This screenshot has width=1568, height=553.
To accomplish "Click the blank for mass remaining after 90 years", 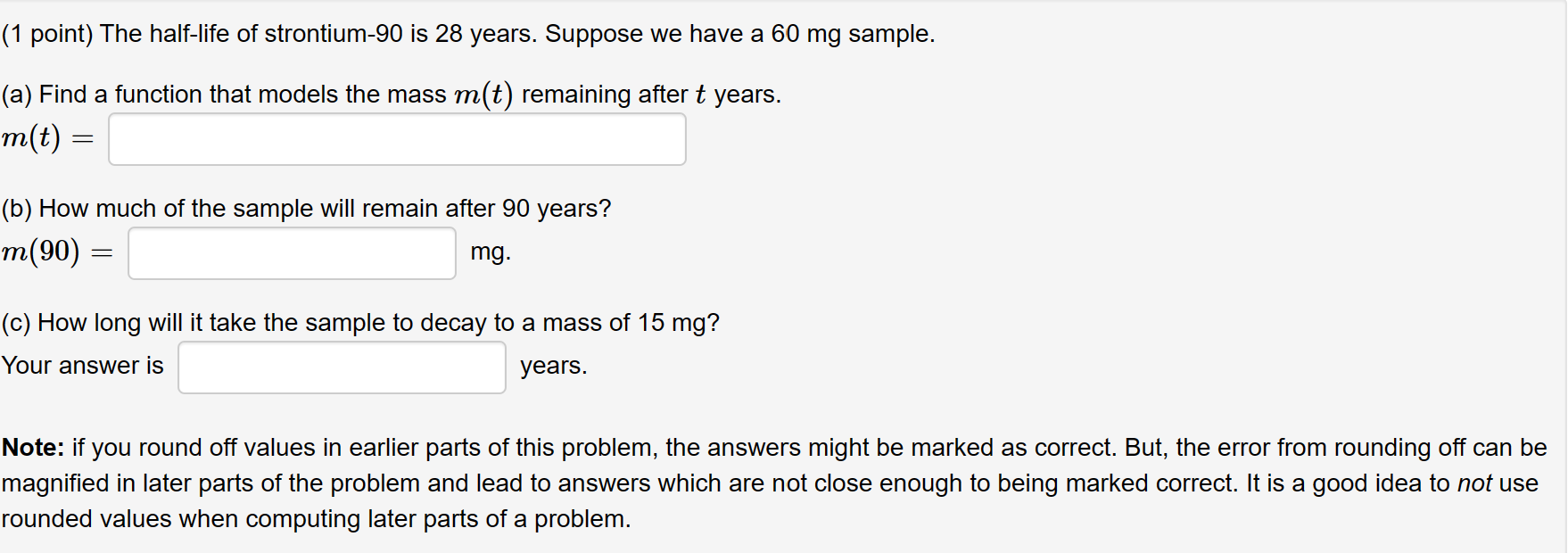I will (292, 254).
